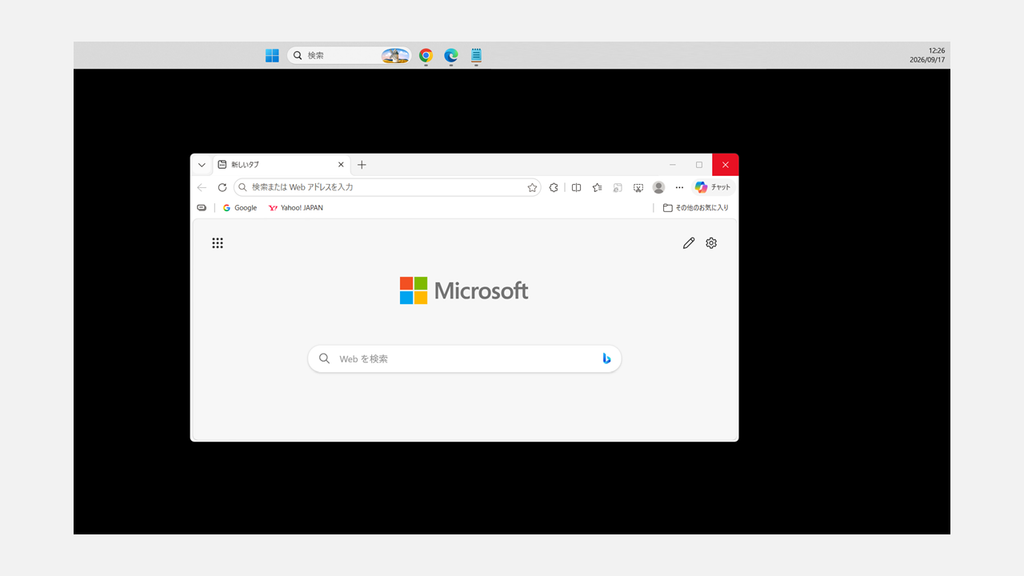Add page to favorites with star icon

(x=532, y=187)
